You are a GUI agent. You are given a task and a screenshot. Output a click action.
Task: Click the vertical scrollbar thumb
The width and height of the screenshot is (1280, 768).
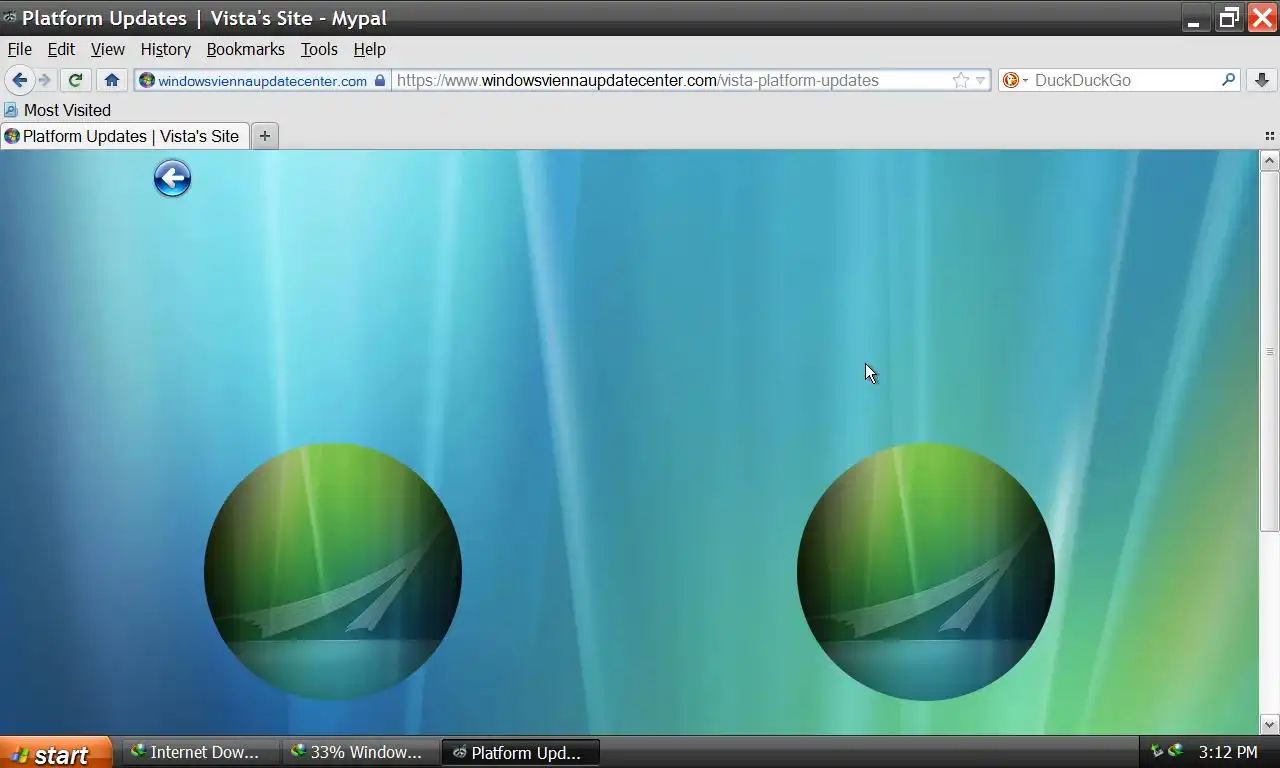(1270, 351)
